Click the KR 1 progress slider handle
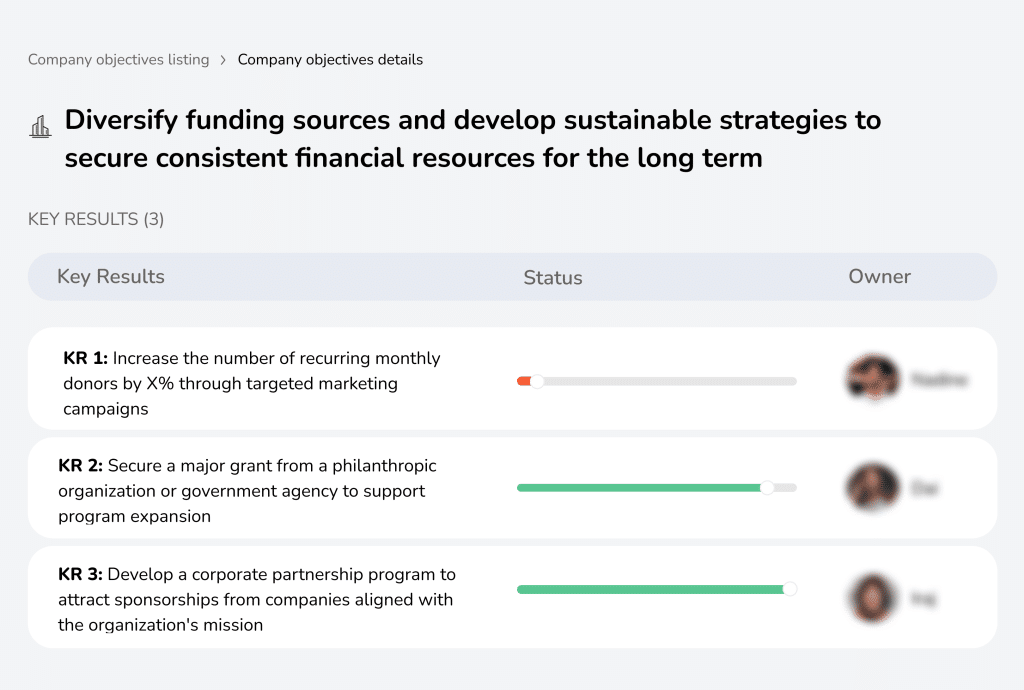Viewport: 1024px width, 690px height. tap(537, 381)
